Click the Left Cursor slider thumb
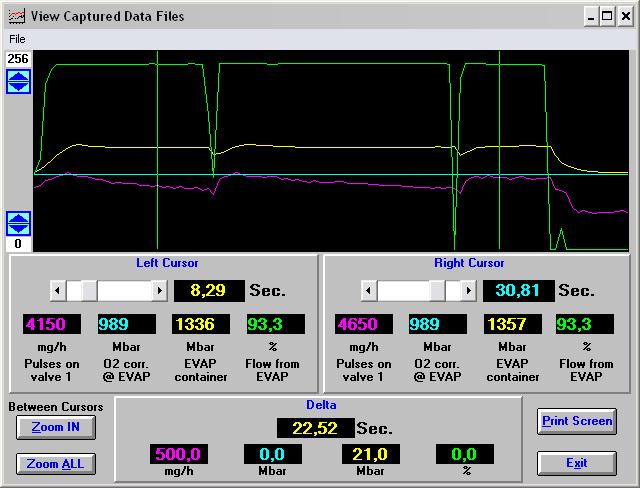Viewport: 640px width, 488px height. point(89,291)
